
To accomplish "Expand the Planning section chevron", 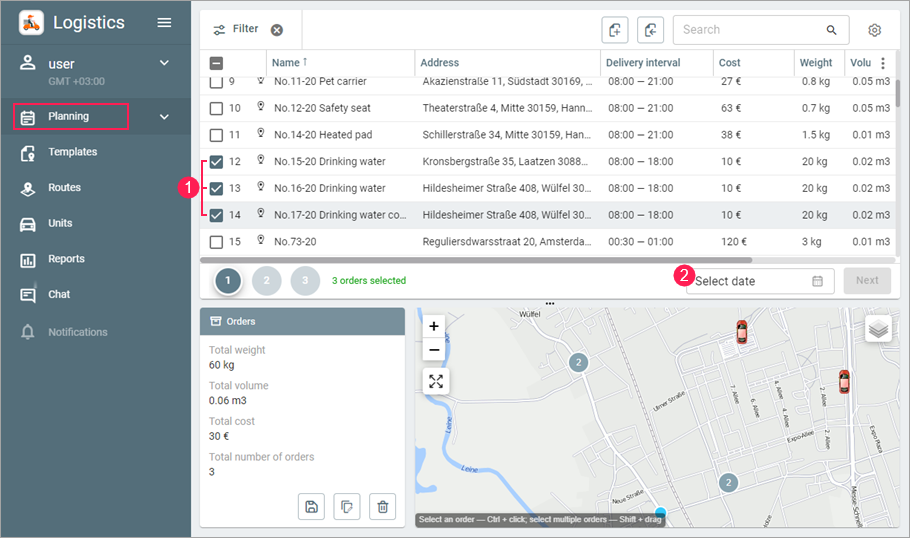I will click(x=164, y=117).
